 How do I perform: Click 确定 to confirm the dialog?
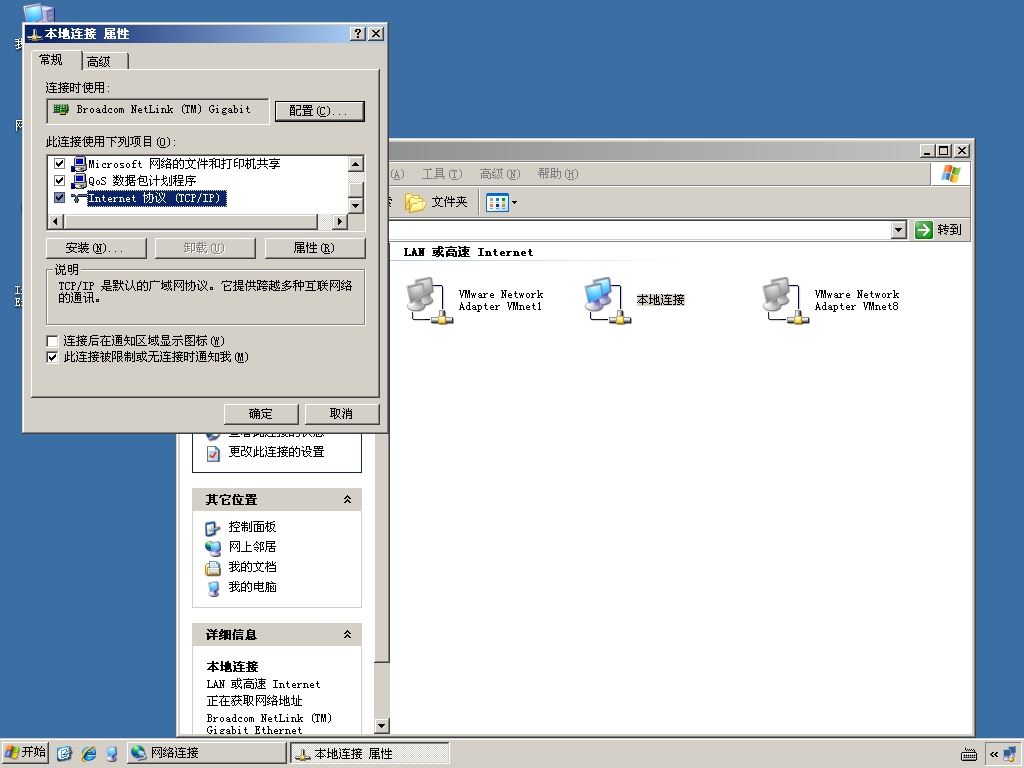click(x=261, y=414)
